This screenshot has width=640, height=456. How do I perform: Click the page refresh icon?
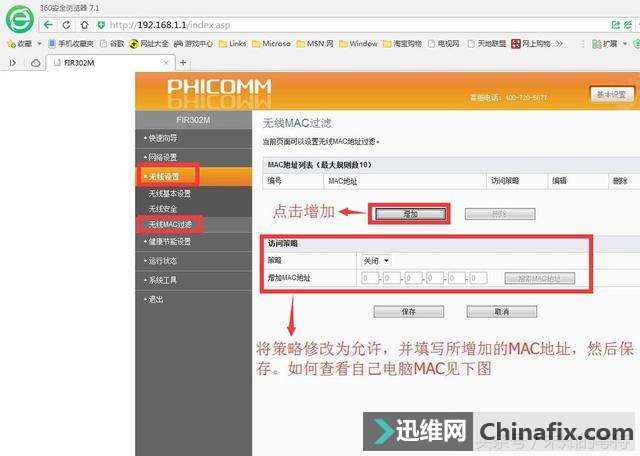tap(84, 24)
